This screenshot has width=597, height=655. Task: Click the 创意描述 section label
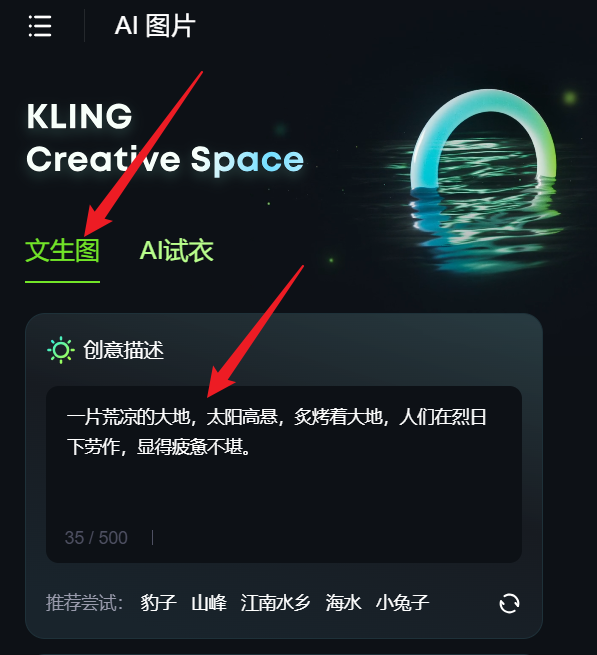123,350
